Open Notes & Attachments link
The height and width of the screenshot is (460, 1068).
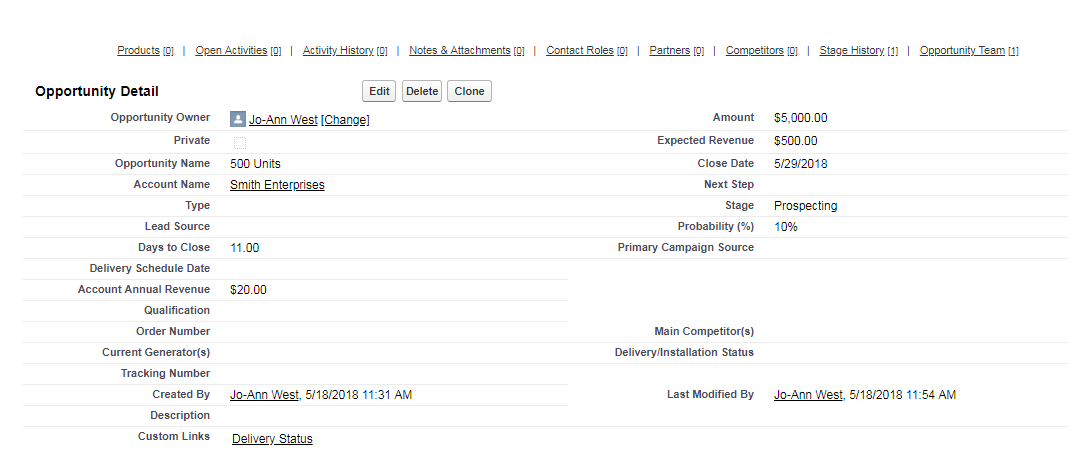click(x=460, y=50)
